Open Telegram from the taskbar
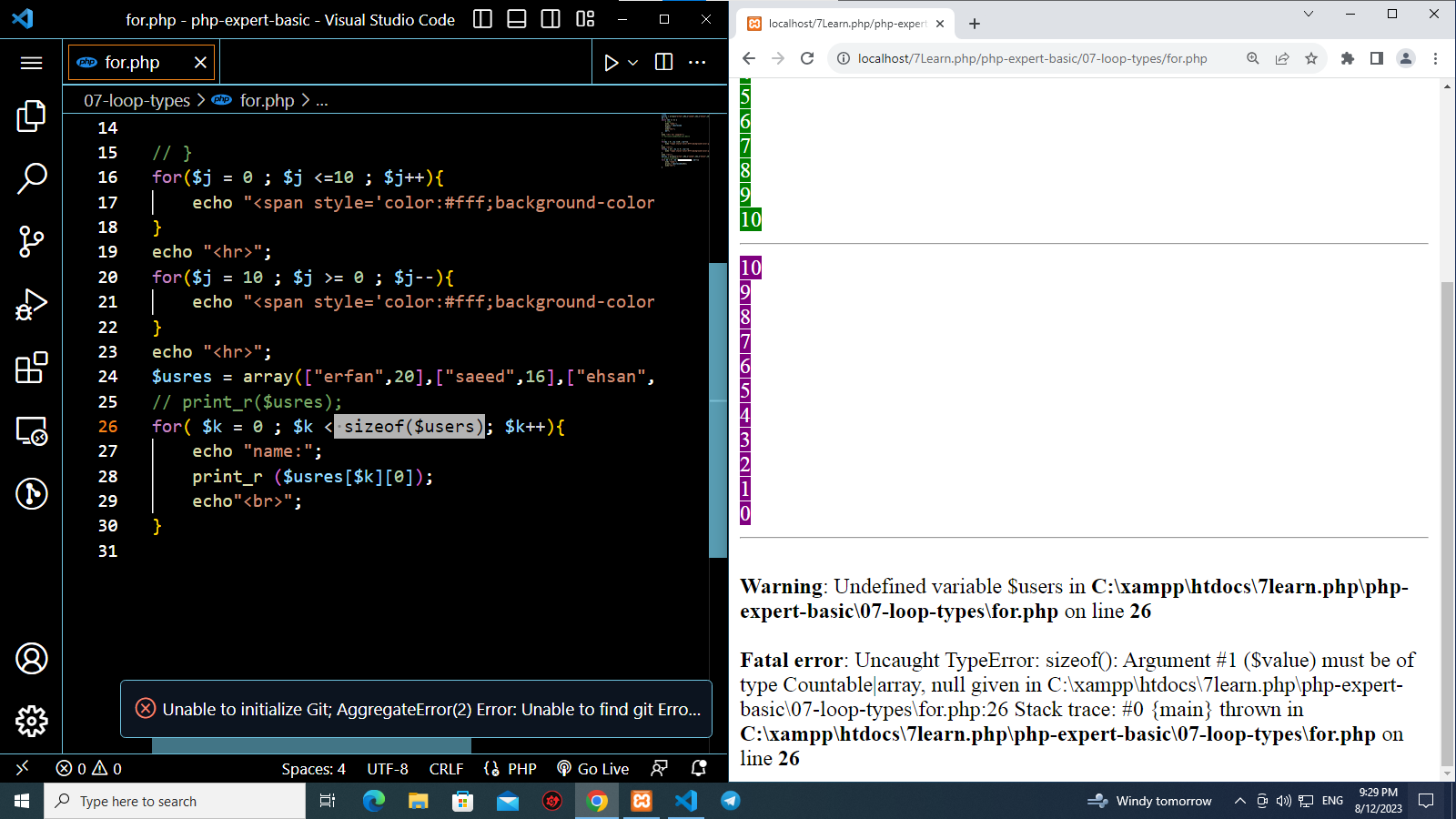 click(x=730, y=801)
